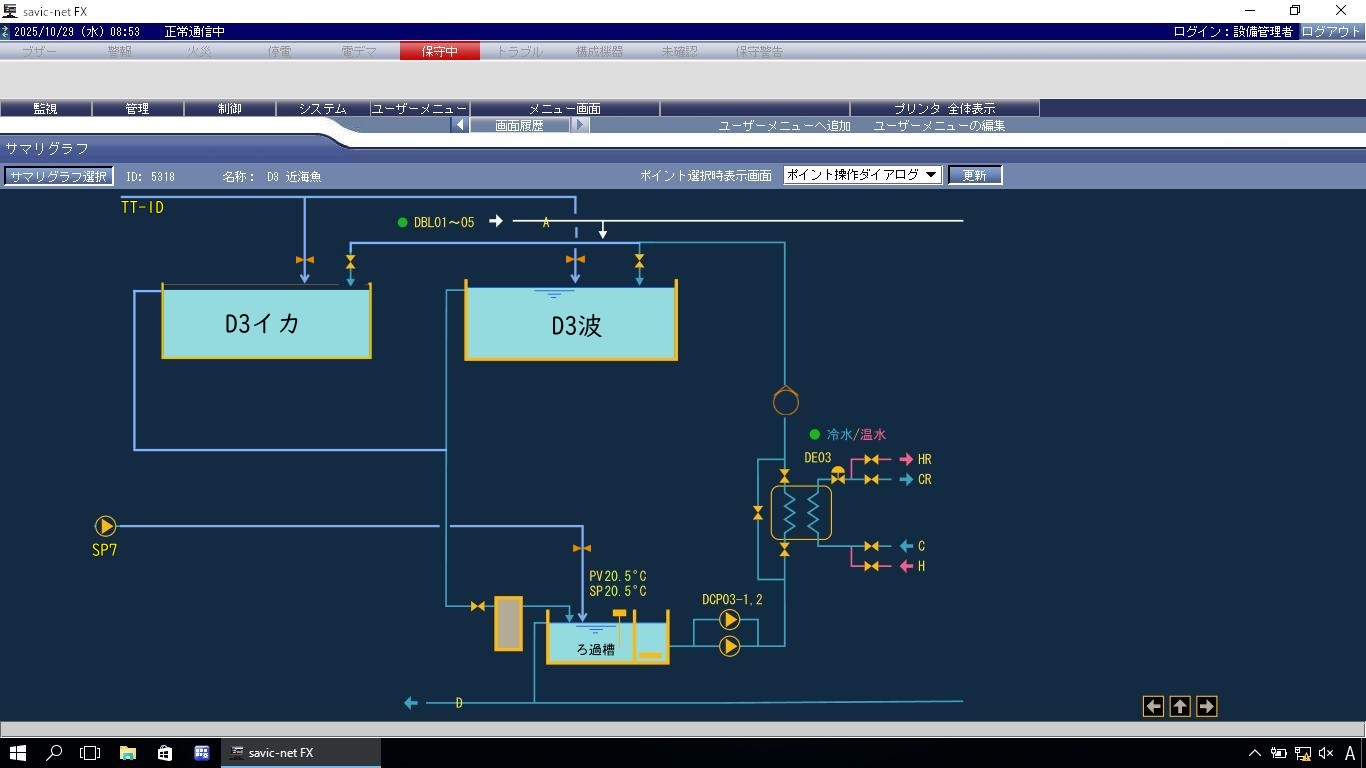Select the 保守中 alarm tab
This screenshot has width=1366, height=768.
(439, 51)
